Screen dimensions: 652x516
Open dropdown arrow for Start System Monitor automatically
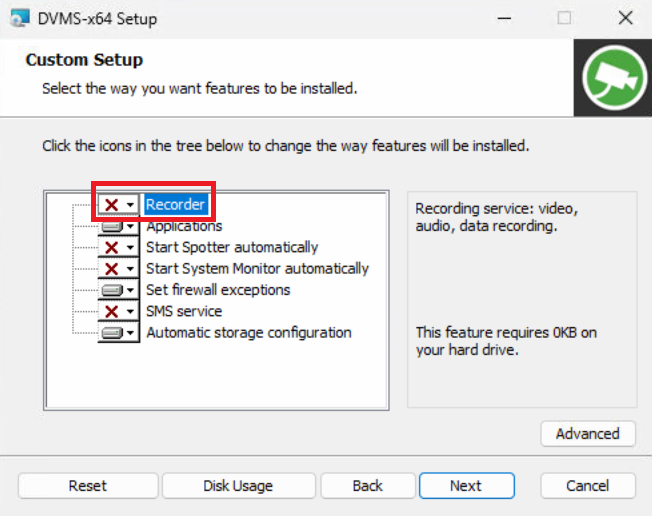[x=130, y=269]
